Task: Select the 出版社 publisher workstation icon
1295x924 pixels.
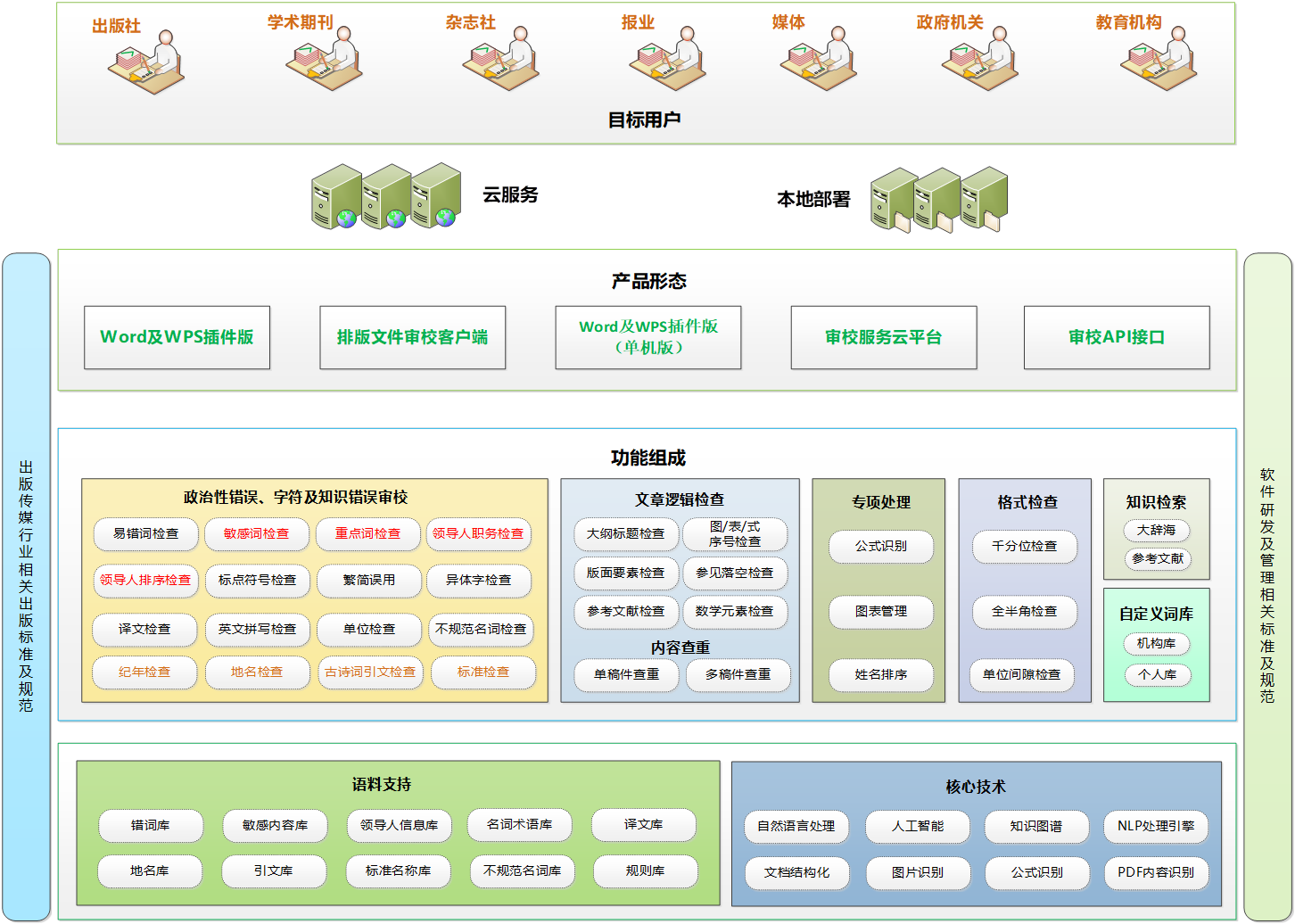Action: click(x=146, y=62)
